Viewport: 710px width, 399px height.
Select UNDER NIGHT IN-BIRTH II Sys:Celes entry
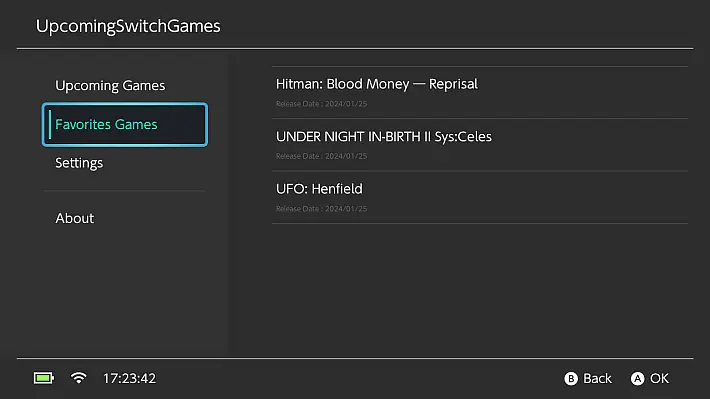480,145
